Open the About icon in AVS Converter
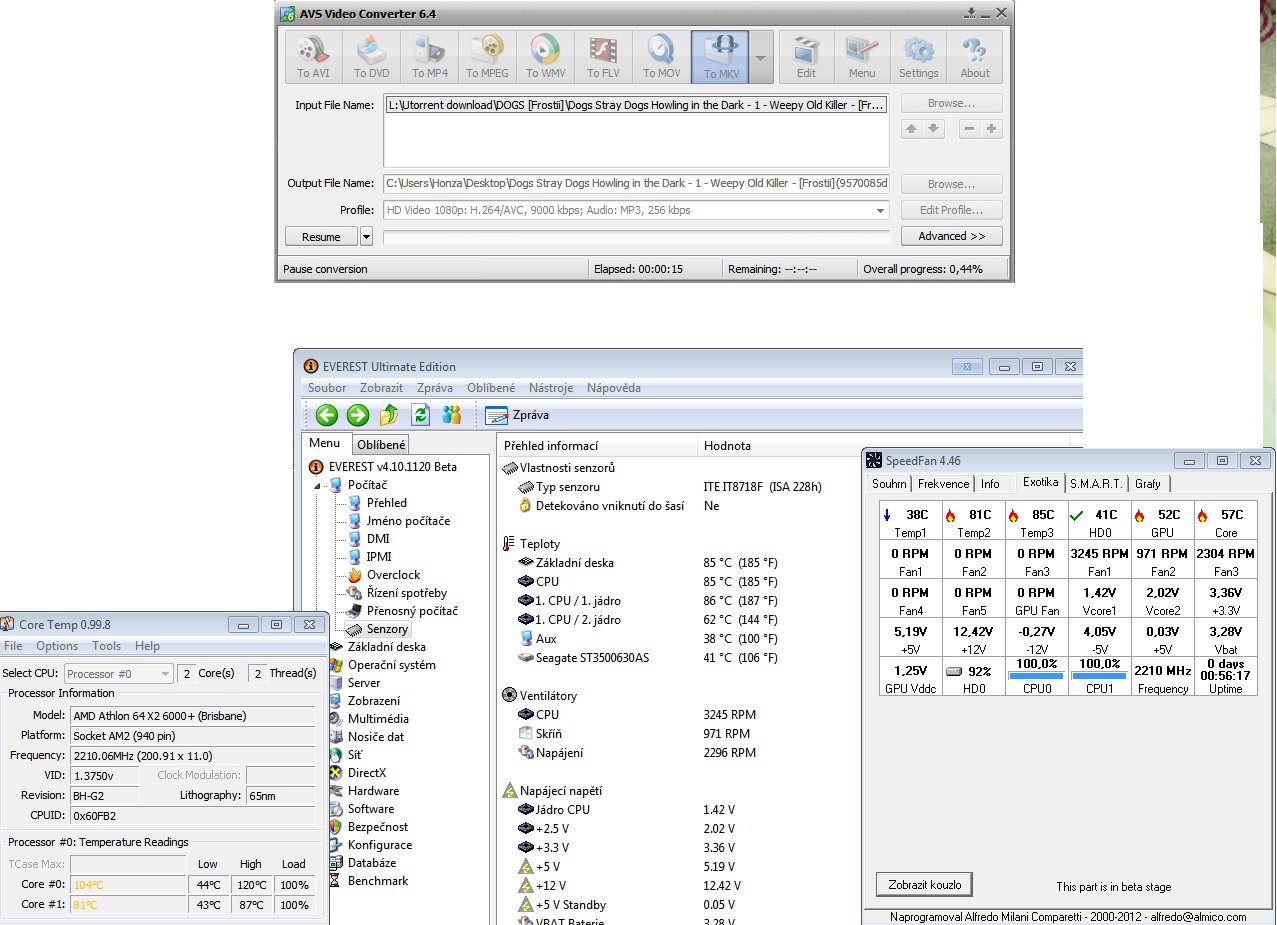The width and height of the screenshot is (1277, 925). (975, 57)
